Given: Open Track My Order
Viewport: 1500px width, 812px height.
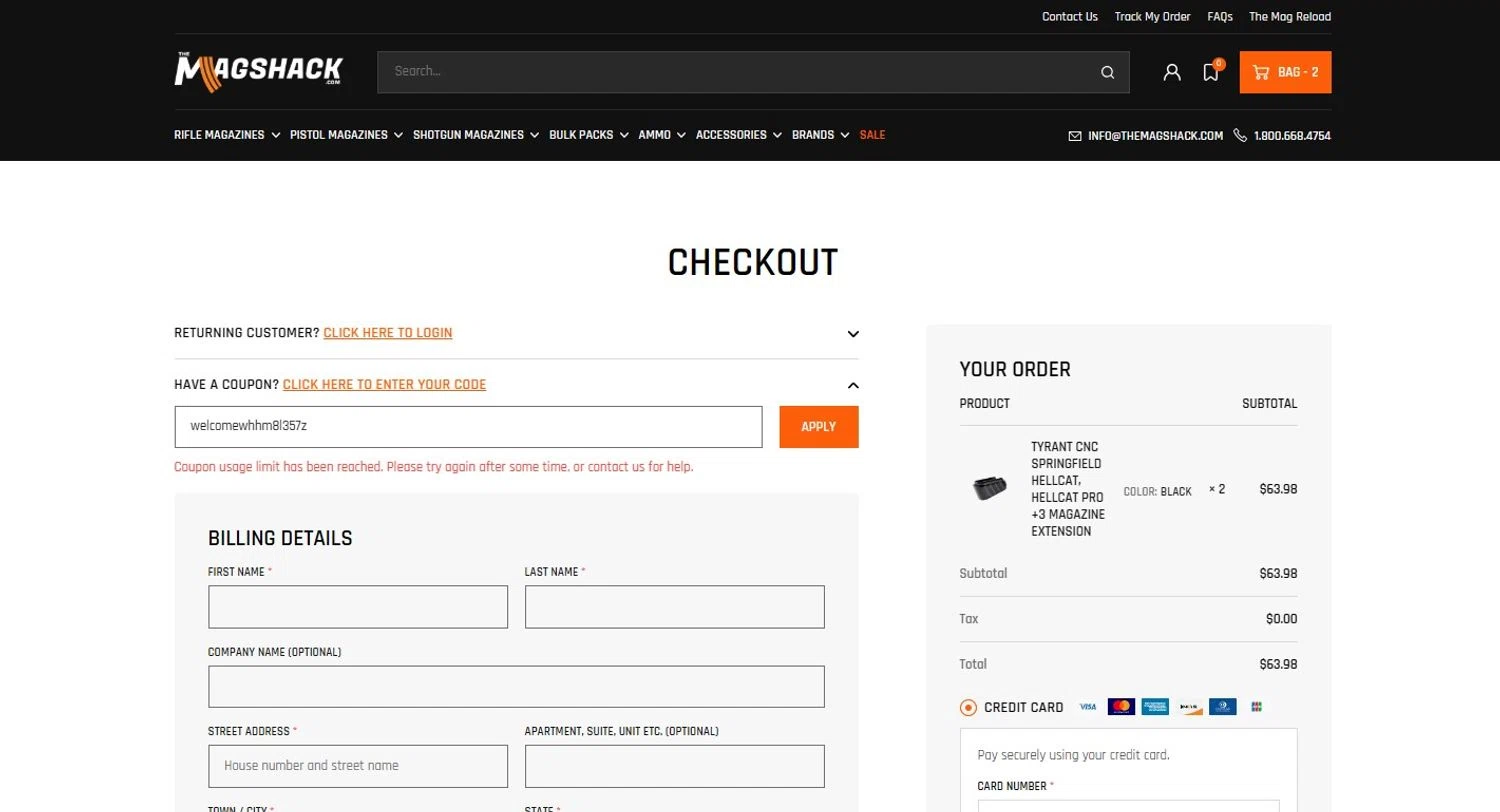Looking at the screenshot, I should pos(1153,17).
